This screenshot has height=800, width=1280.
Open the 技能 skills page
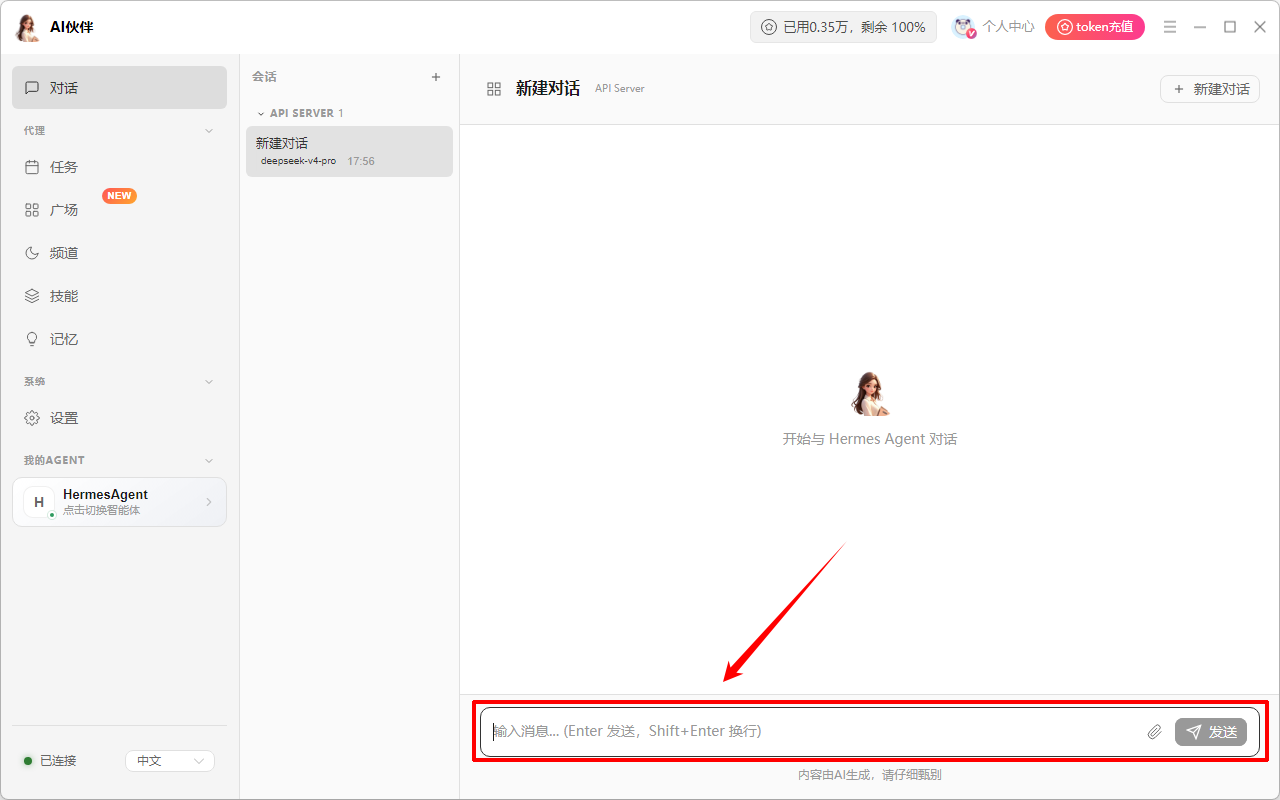pyautogui.click(x=119, y=296)
